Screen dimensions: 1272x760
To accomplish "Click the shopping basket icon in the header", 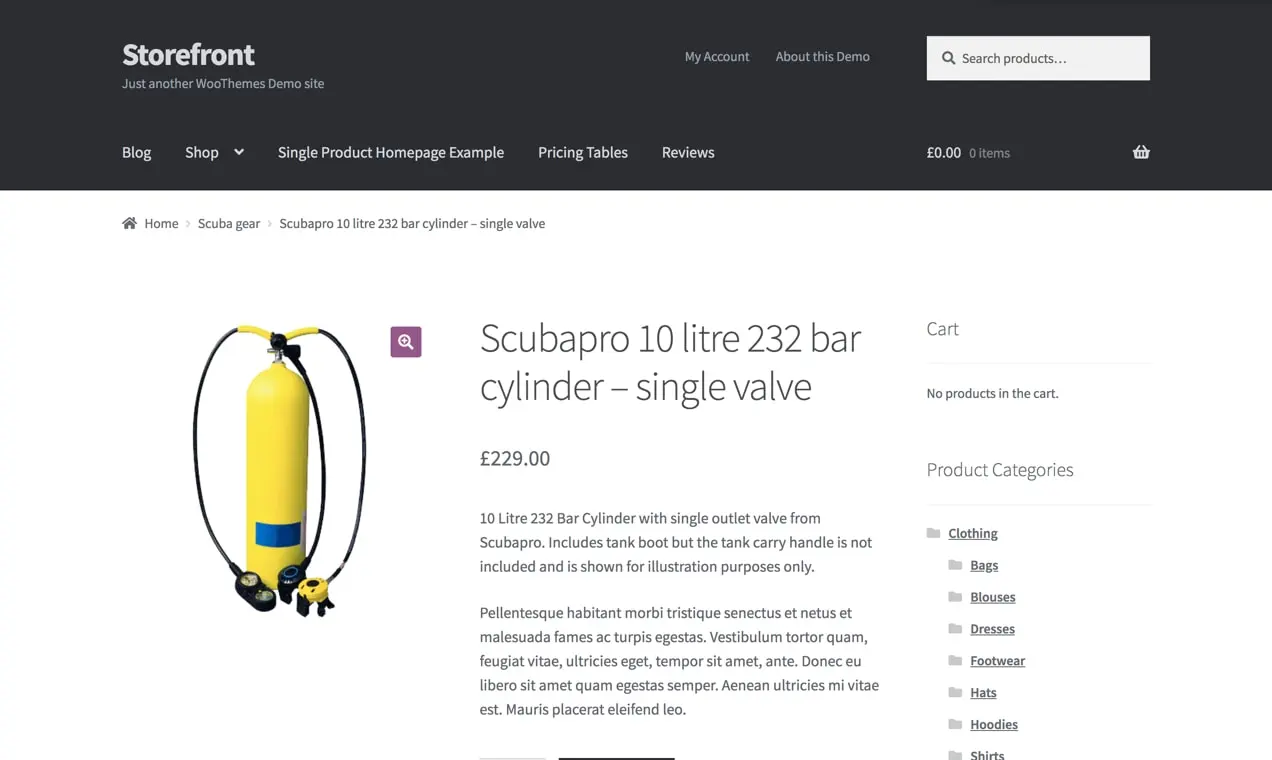I will pyautogui.click(x=1141, y=152).
